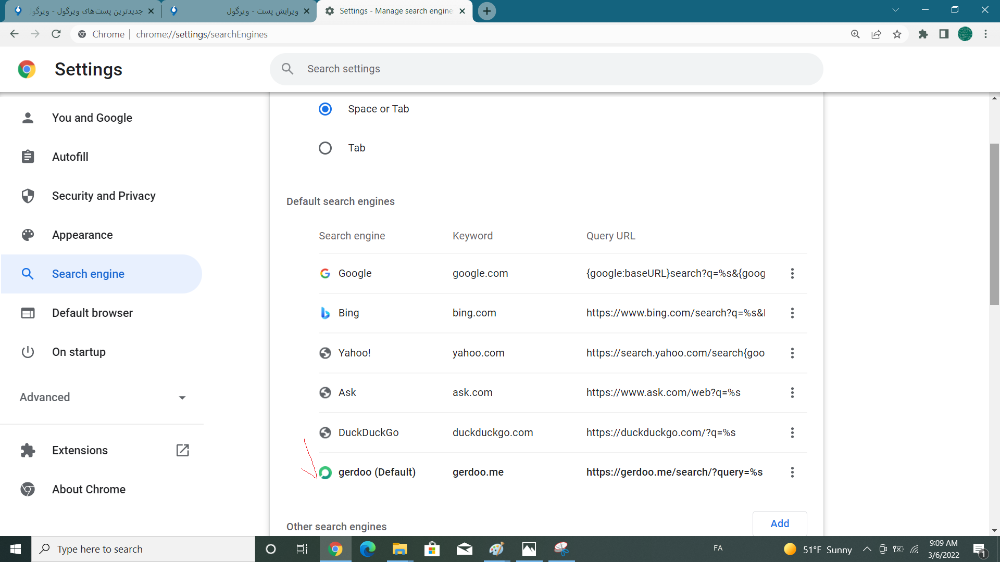The image size is (1000, 562).
Task: Open the tab search chevron in title bar
Action: coord(895,10)
